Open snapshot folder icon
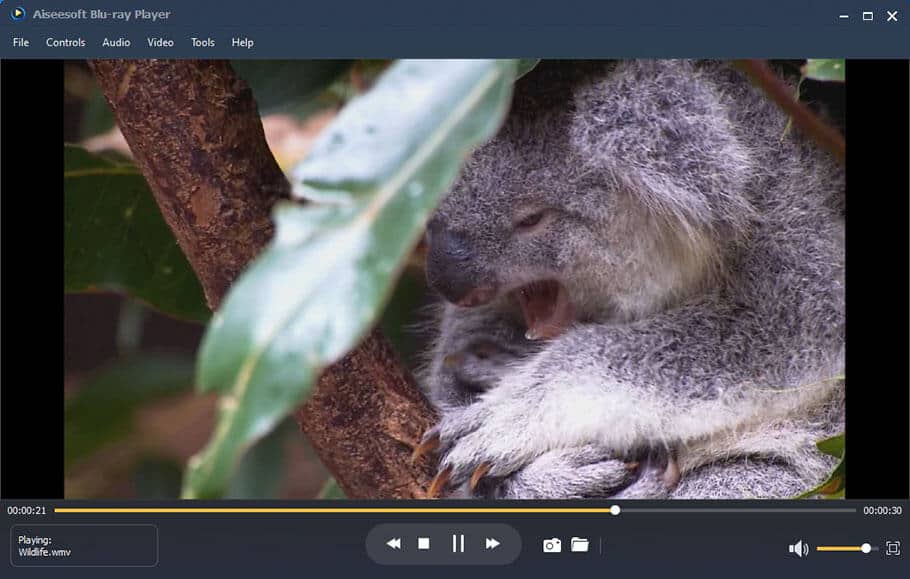The height and width of the screenshot is (579, 910). pyautogui.click(x=580, y=544)
